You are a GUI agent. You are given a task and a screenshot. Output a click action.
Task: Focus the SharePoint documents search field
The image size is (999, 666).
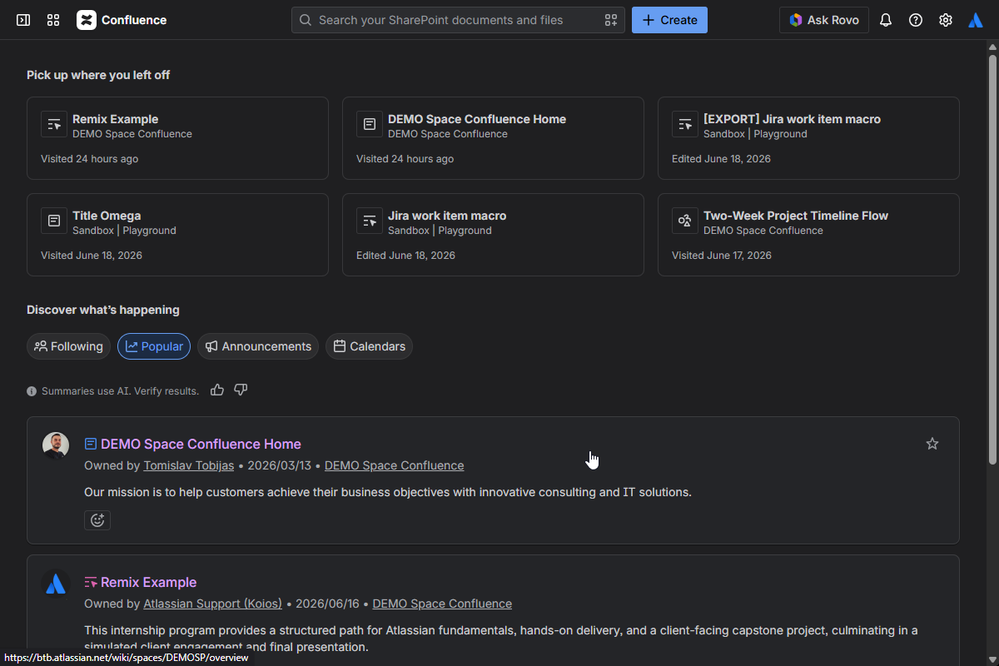(x=458, y=20)
